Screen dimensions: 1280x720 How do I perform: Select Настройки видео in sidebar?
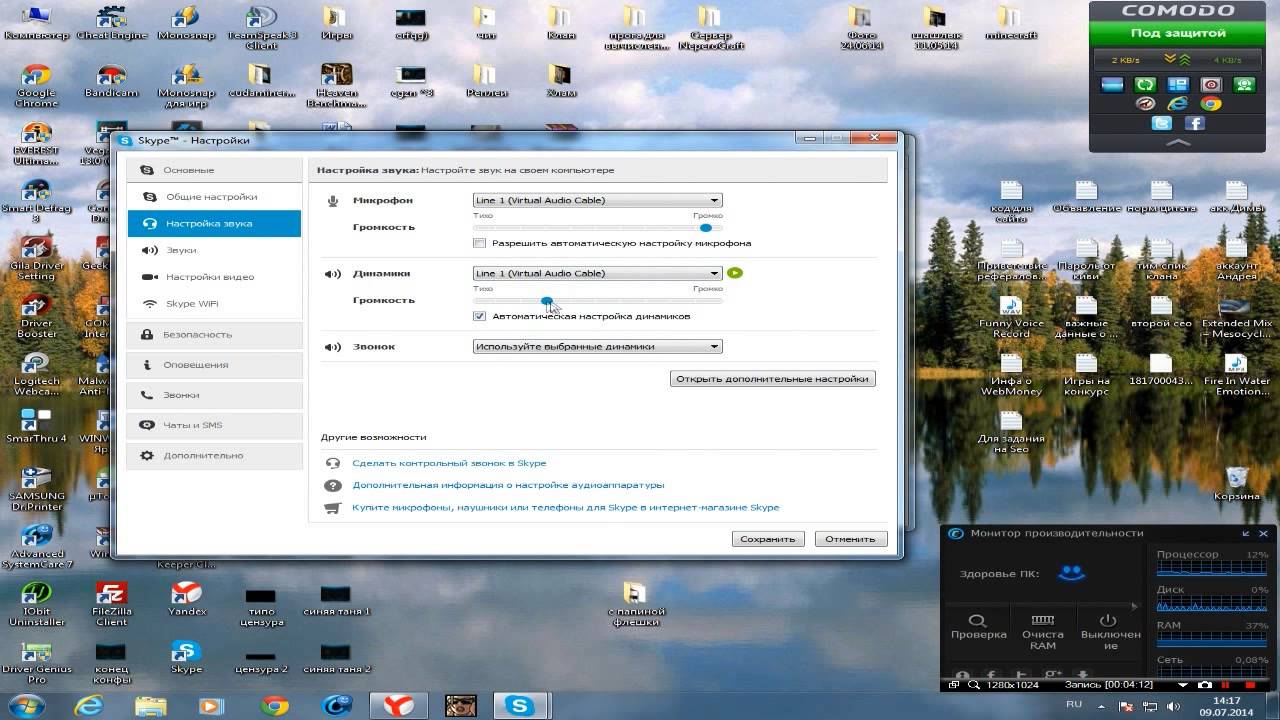point(215,277)
